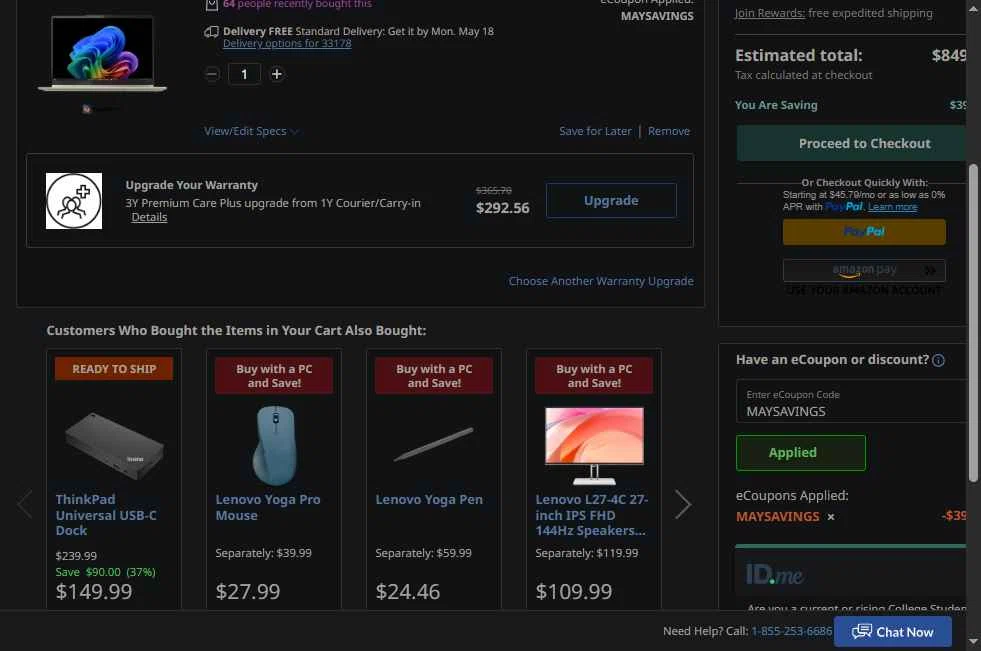Click the ID.me logo
The height and width of the screenshot is (651, 981).
click(774, 575)
